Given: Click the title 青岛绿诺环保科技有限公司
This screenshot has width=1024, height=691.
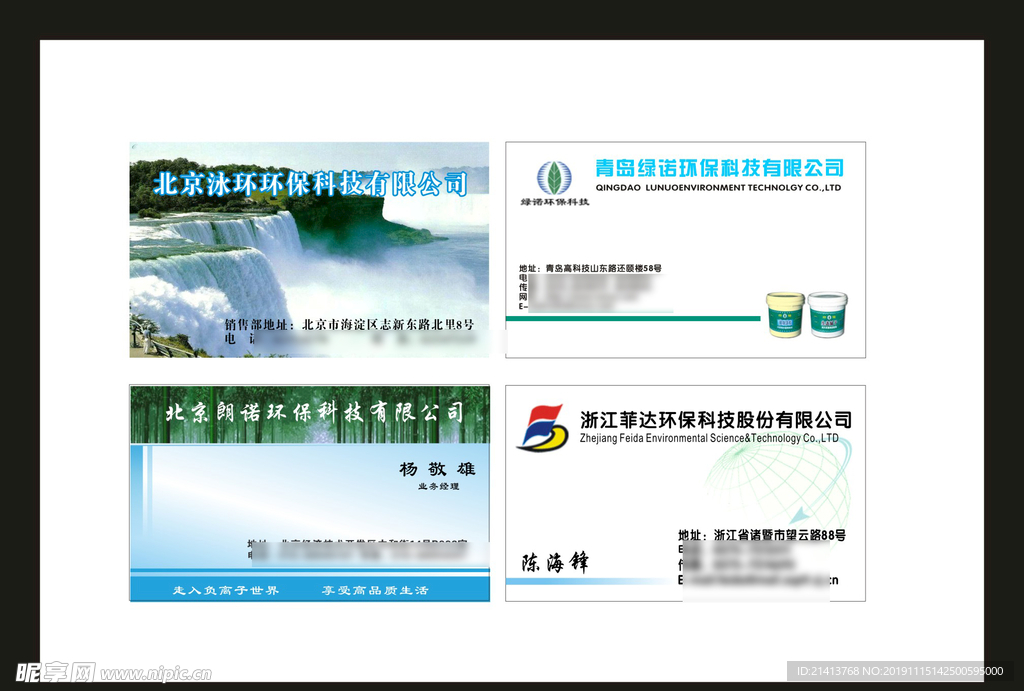Looking at the screenshot, I should click(x=719, y=168).
